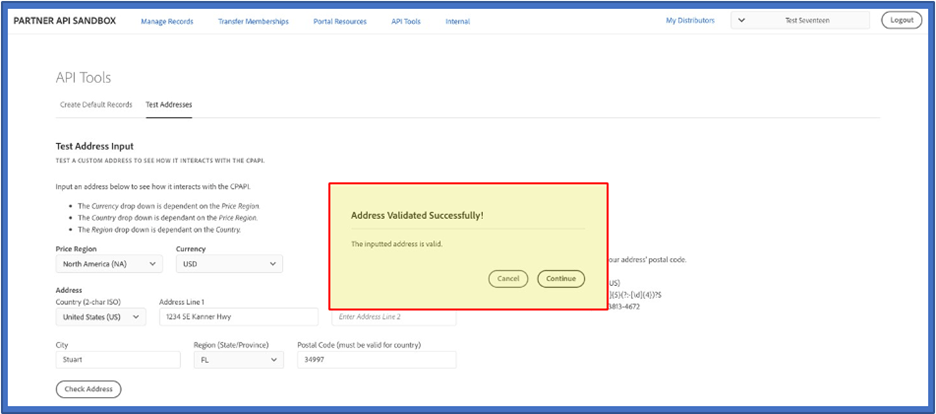Open the Internal navigation item
The height and width of the screenshot is (414, 936).
pyautogui.click(x=457, y=21)
